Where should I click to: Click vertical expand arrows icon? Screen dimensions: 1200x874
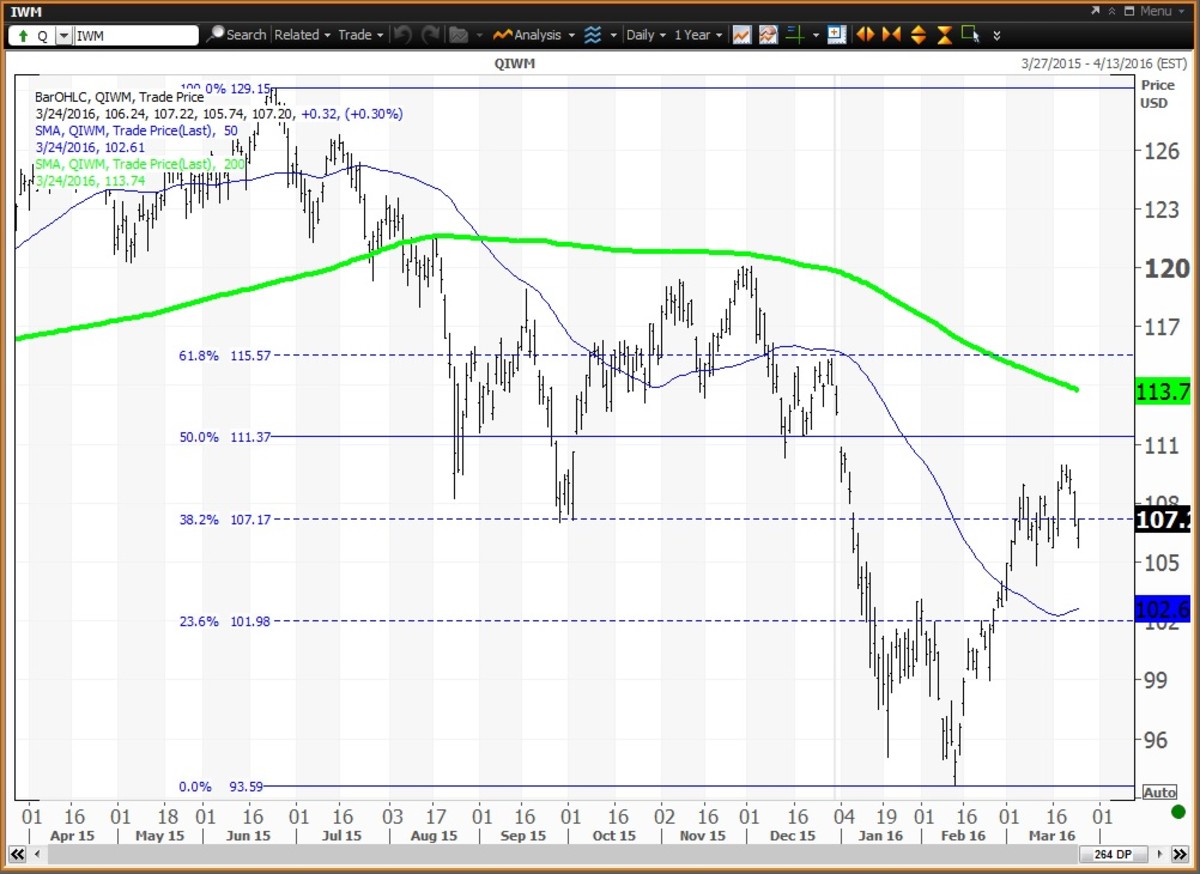pos(918,35)
